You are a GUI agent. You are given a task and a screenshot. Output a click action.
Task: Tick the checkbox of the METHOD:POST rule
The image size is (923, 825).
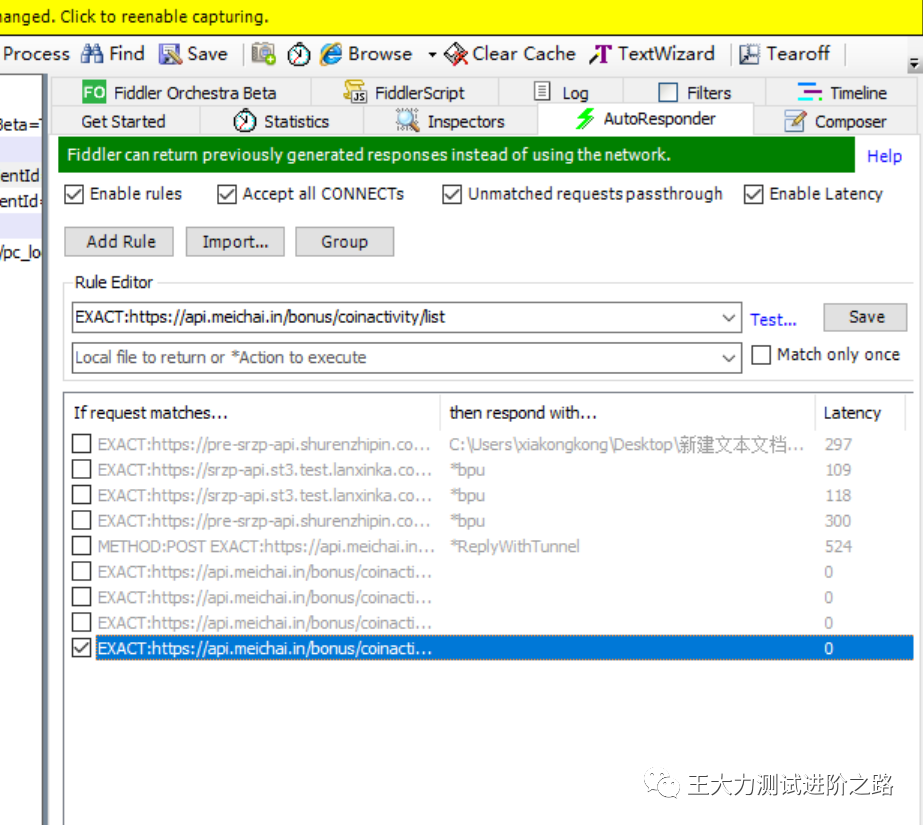pyautogui.click(x=81, y=545)
